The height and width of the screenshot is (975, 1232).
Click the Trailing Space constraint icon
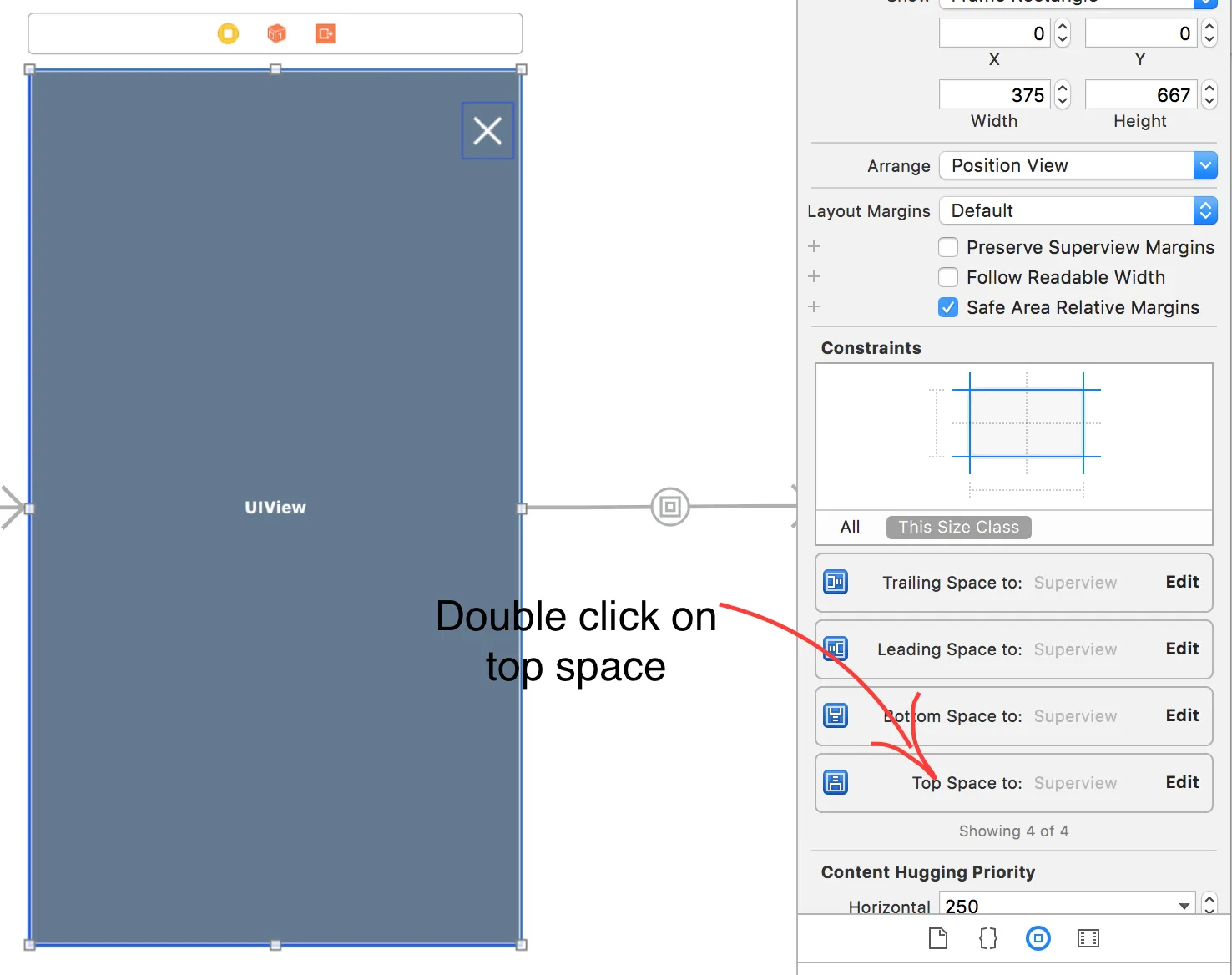pyautogui.click(x=836, y=582)
